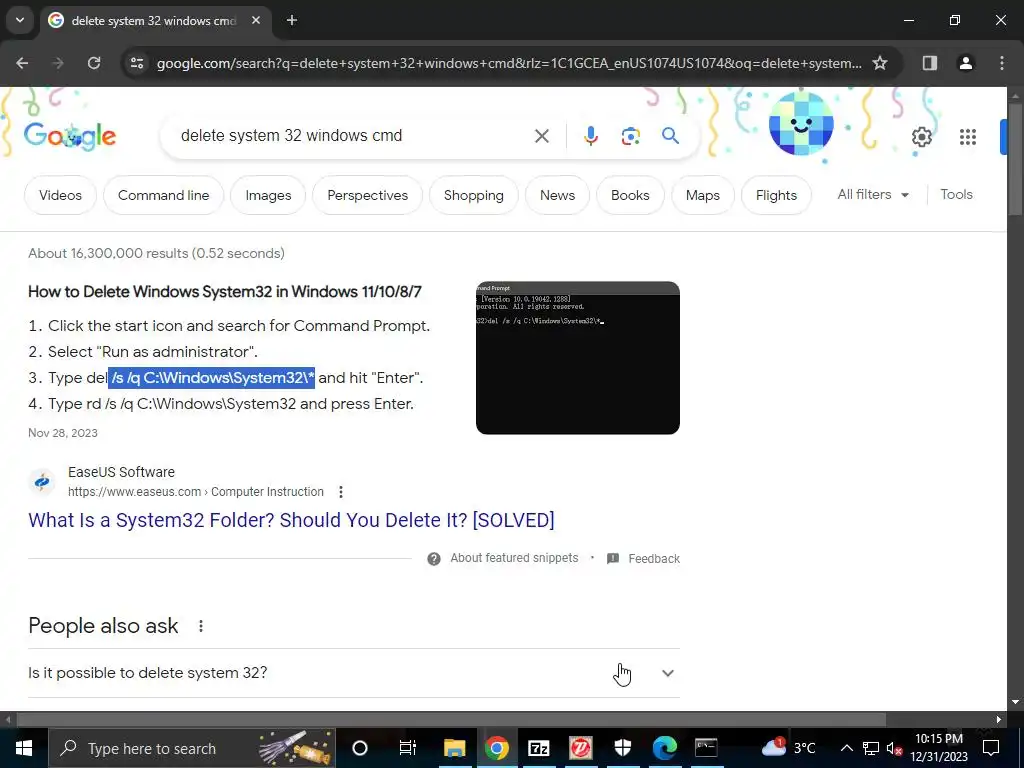This screenshot has width=1024, height=768.
Task: Open the All filters dropdown
Action: [873, 195]
